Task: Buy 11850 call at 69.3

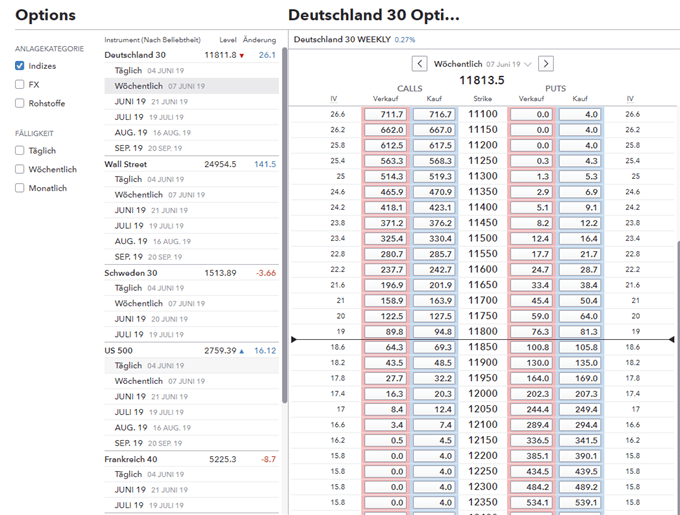Action: click(434, 347)
